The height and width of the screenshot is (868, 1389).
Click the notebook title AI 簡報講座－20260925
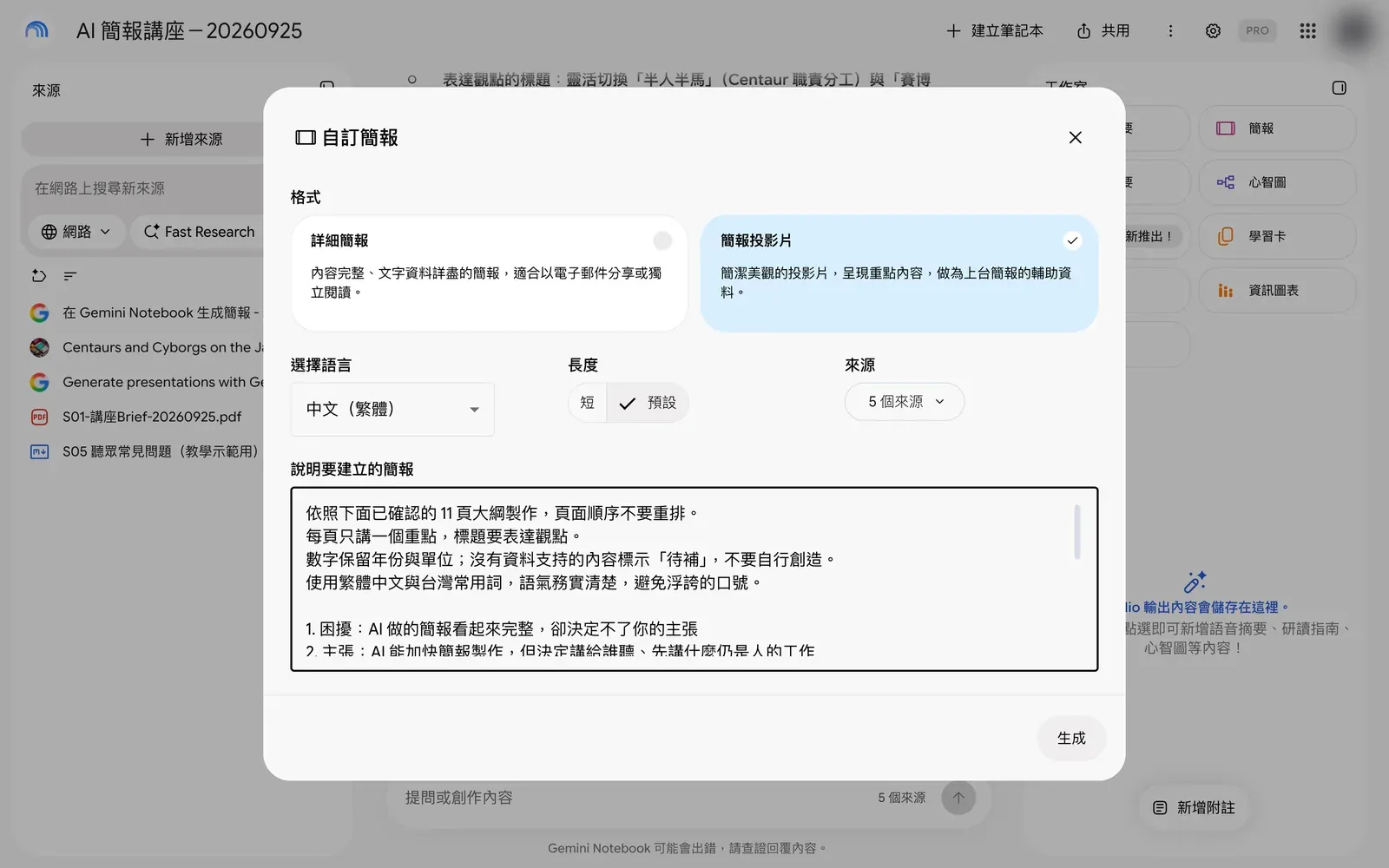(x=189, y=31)
